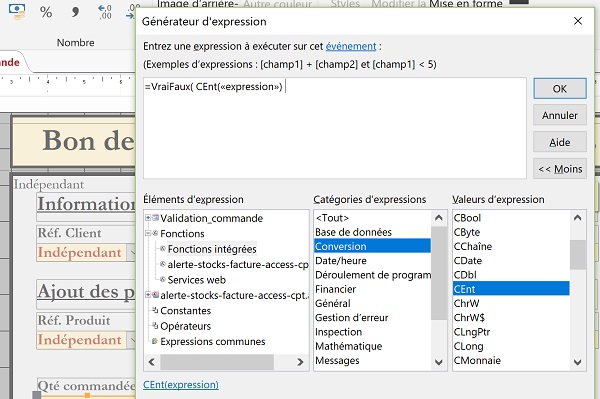Select CDate in expression values
600x399 pixels.
click(x=511, y=261)
